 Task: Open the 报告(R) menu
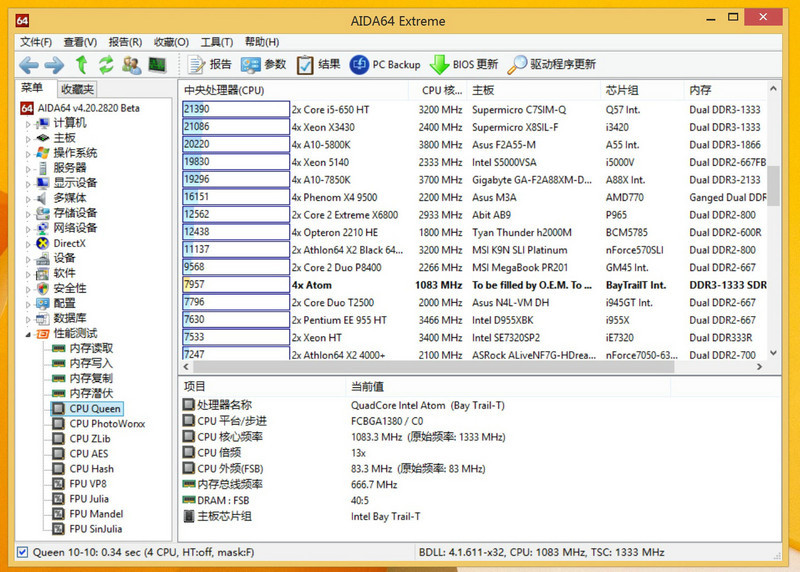125,42
